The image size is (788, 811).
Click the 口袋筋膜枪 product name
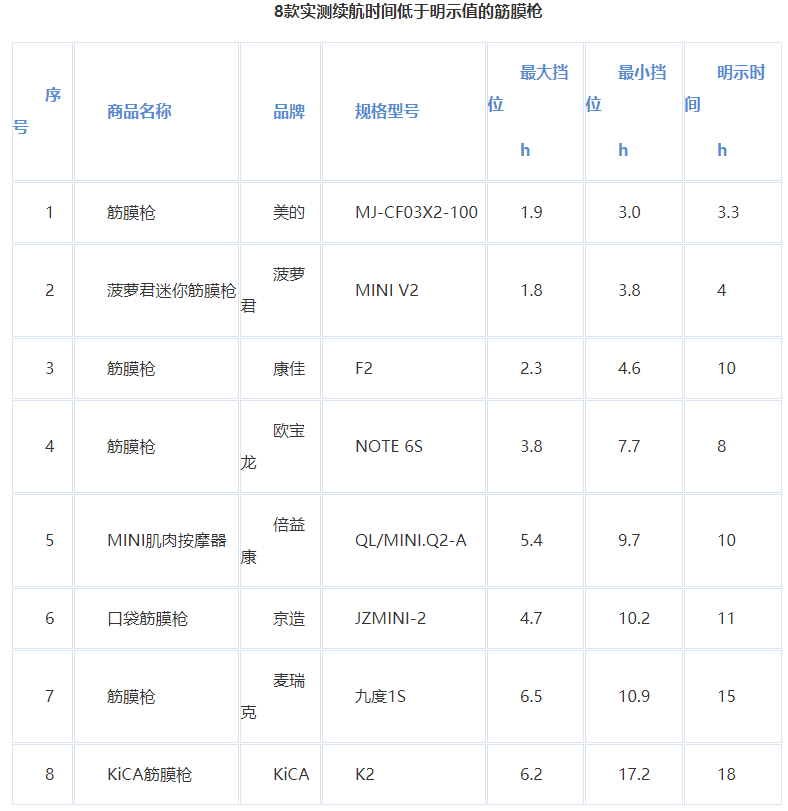[147, 619]
